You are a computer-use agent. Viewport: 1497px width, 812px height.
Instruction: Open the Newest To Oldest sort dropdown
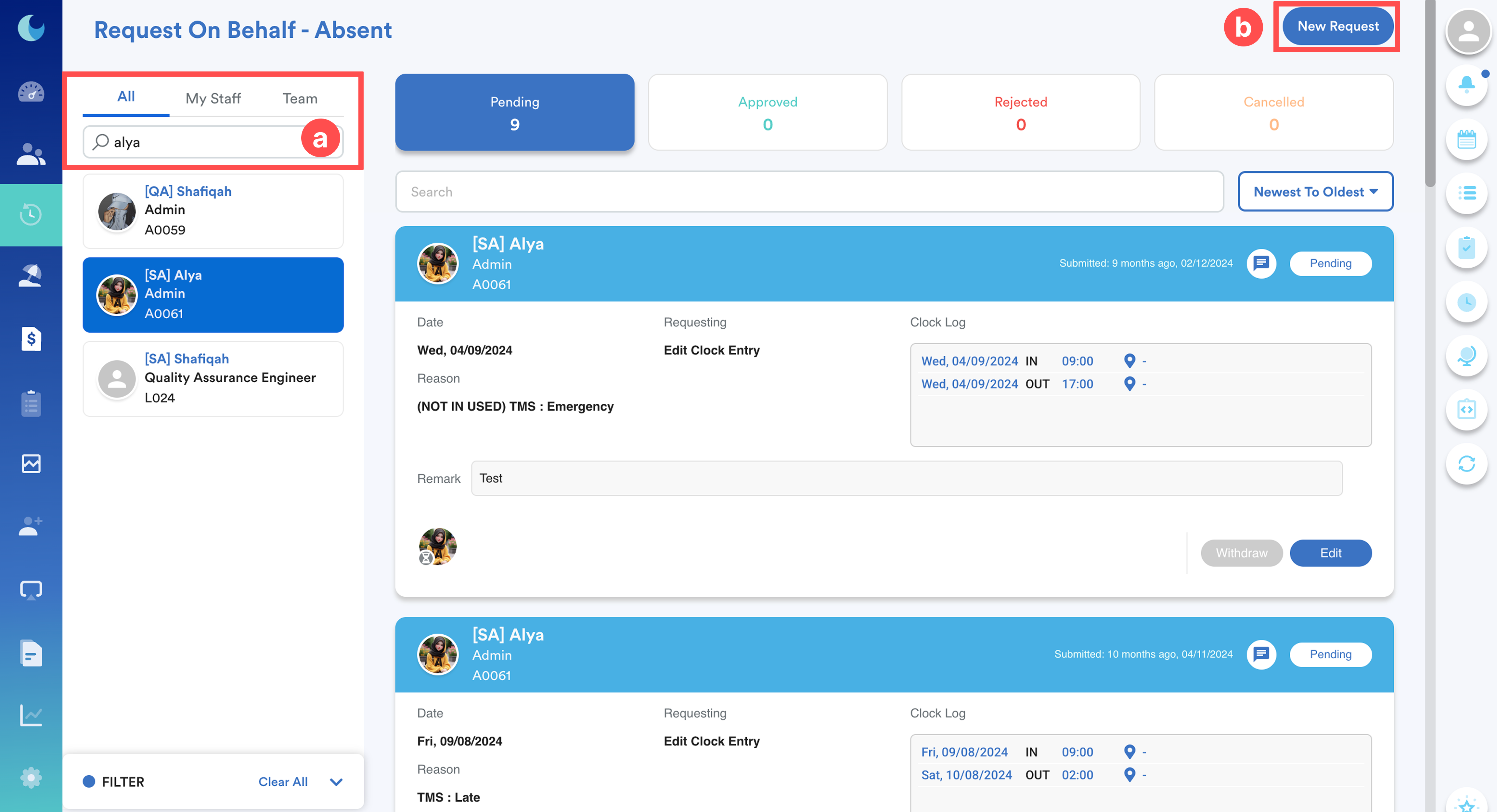(x=1315, y=192)
